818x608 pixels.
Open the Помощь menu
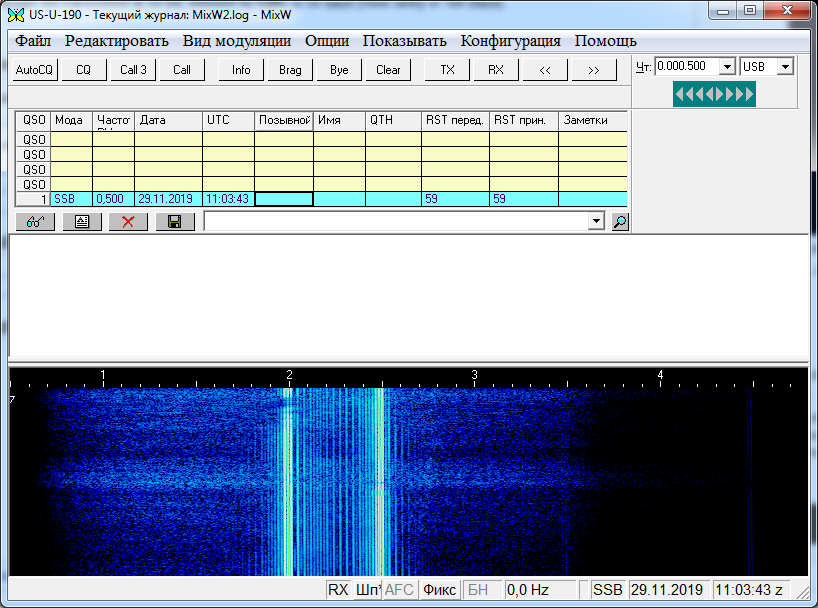tap(606, 41)
